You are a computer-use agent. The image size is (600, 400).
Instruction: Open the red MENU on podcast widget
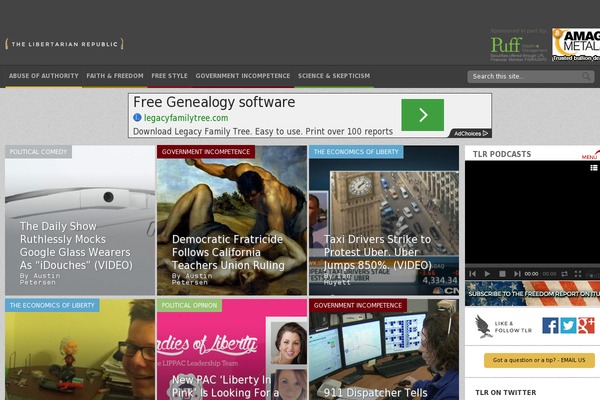click(590, 155)
